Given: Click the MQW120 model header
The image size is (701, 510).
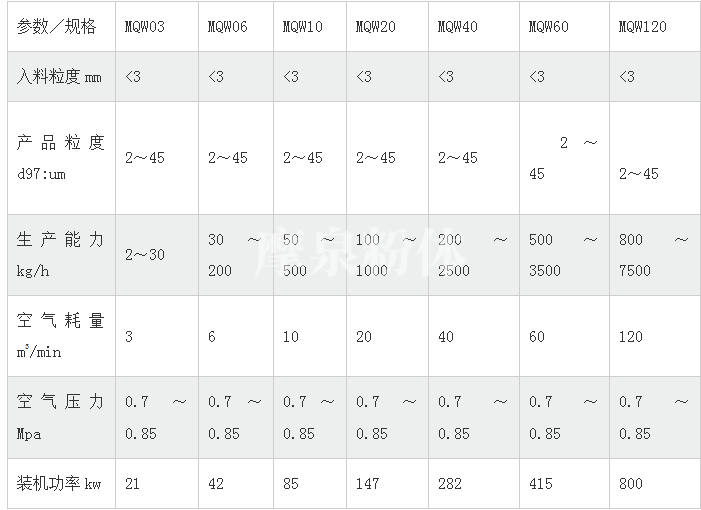Looking at the screenshot, I should tap(642, 27).
